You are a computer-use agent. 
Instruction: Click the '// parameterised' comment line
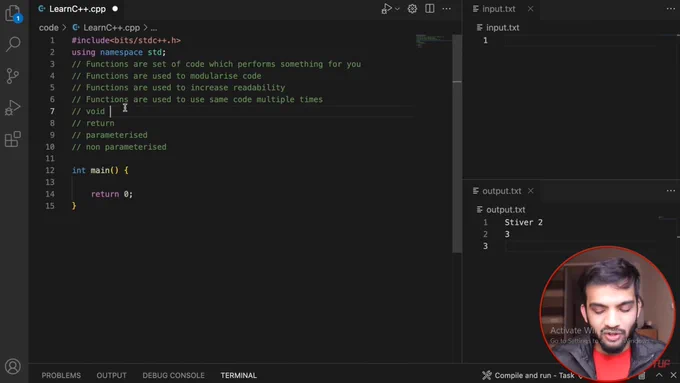coord(110,135)
